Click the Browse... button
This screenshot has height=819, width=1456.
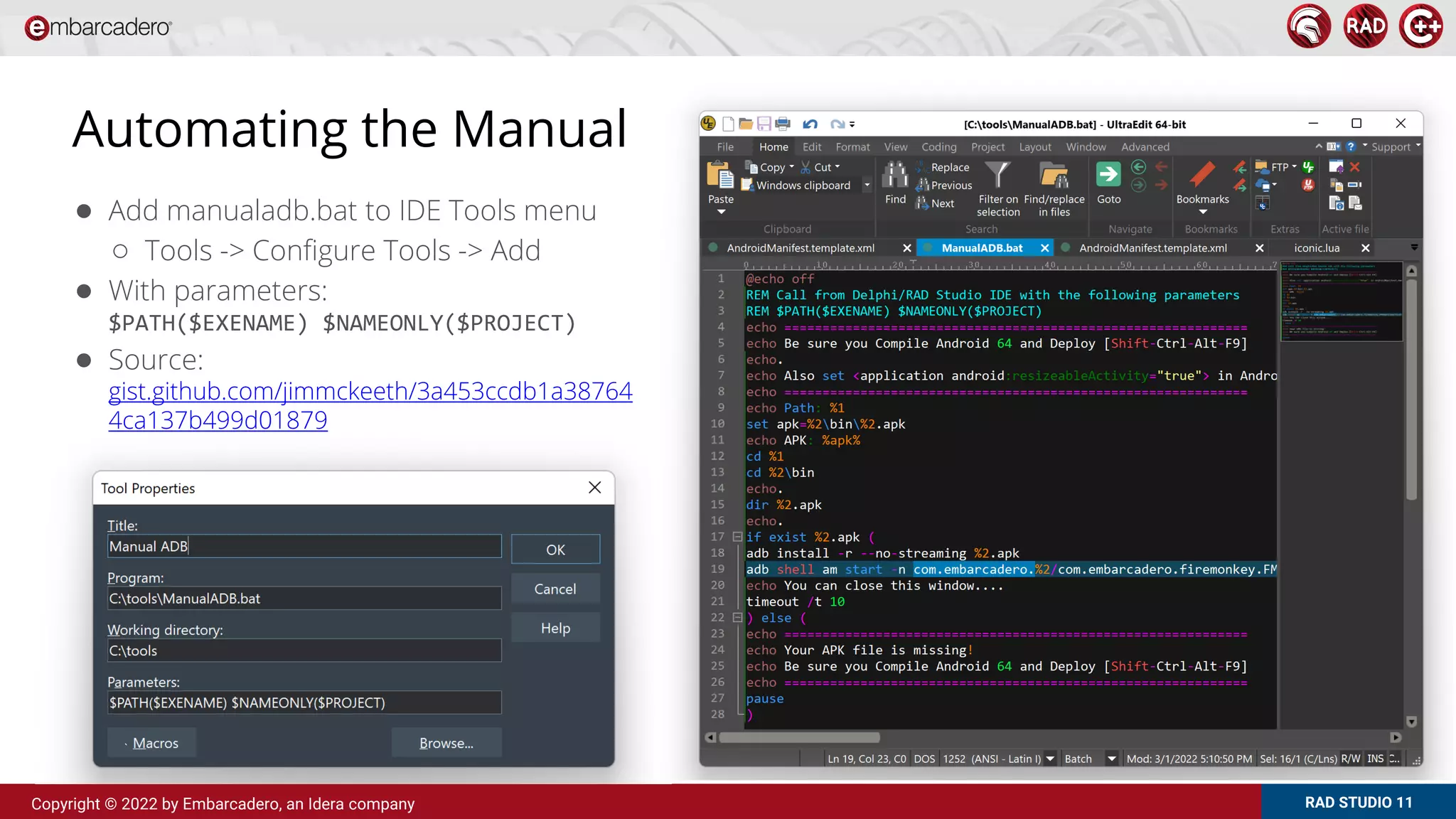[446, 743]
